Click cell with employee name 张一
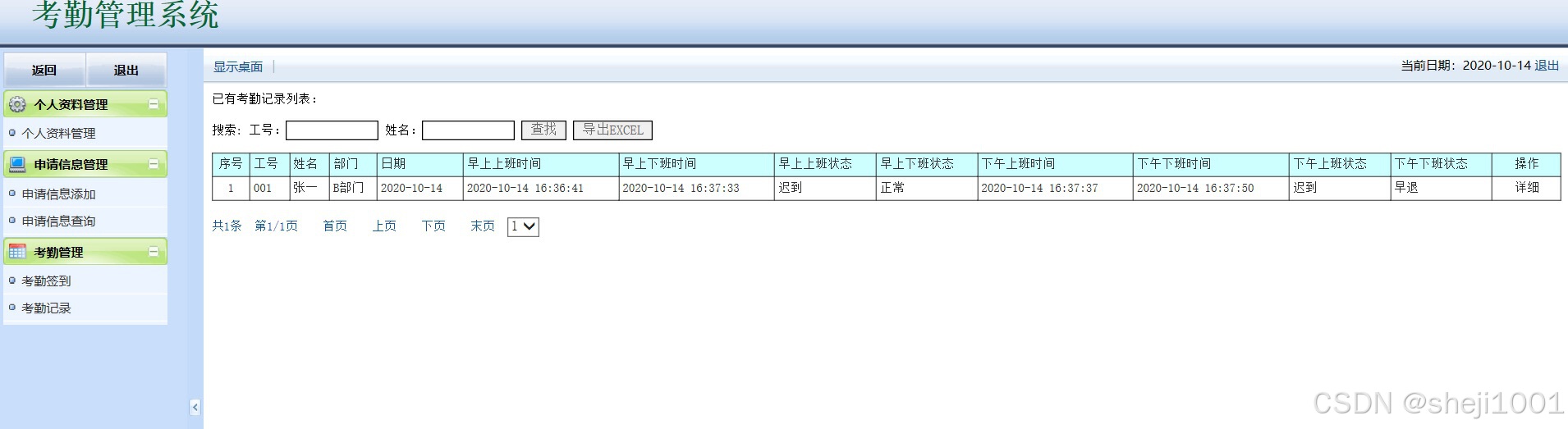 (x=309, y=188)
